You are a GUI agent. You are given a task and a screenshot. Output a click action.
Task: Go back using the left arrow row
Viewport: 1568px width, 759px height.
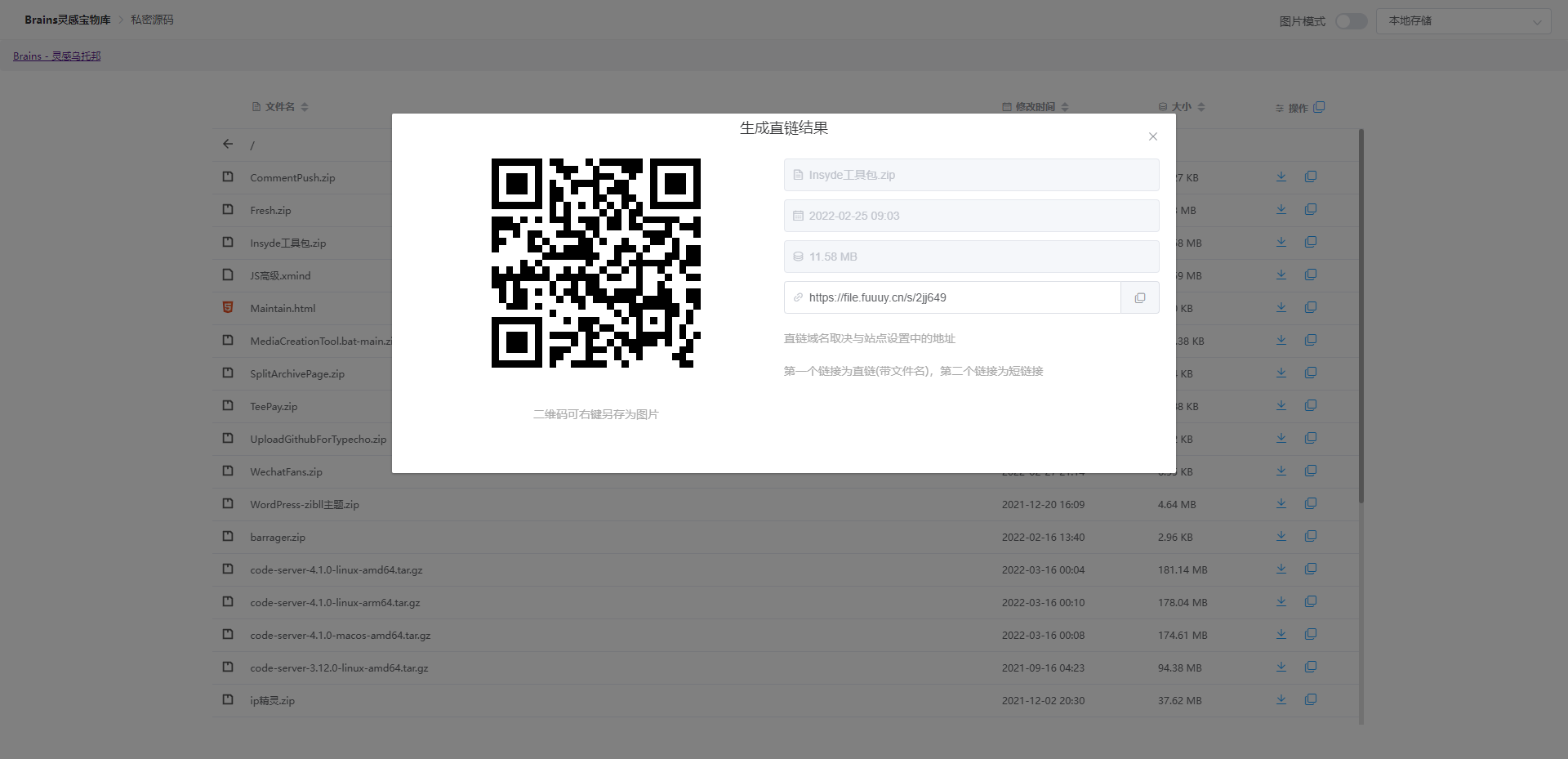(228, 144)
